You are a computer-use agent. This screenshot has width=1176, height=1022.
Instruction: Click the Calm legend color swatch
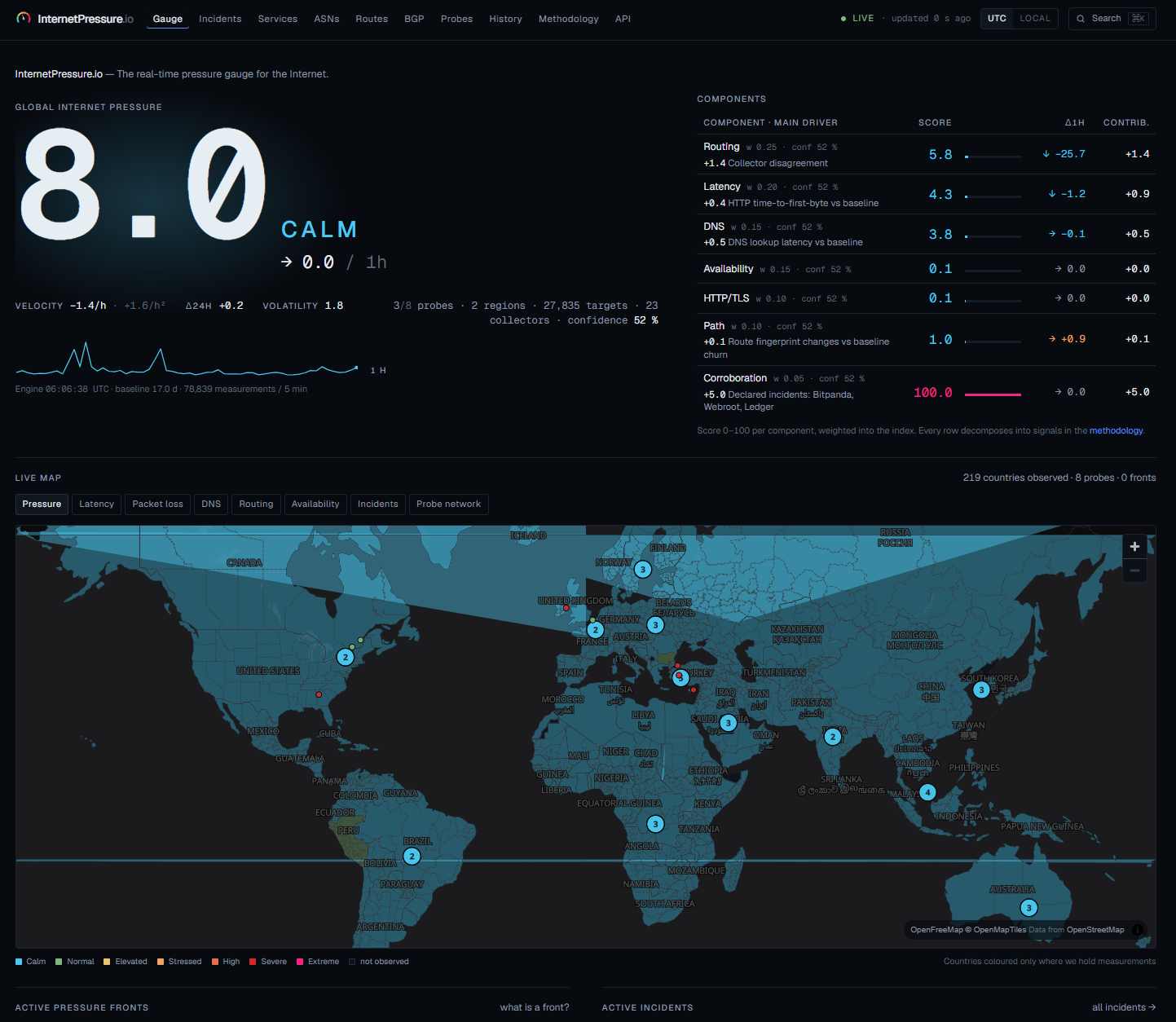[19, 962]
